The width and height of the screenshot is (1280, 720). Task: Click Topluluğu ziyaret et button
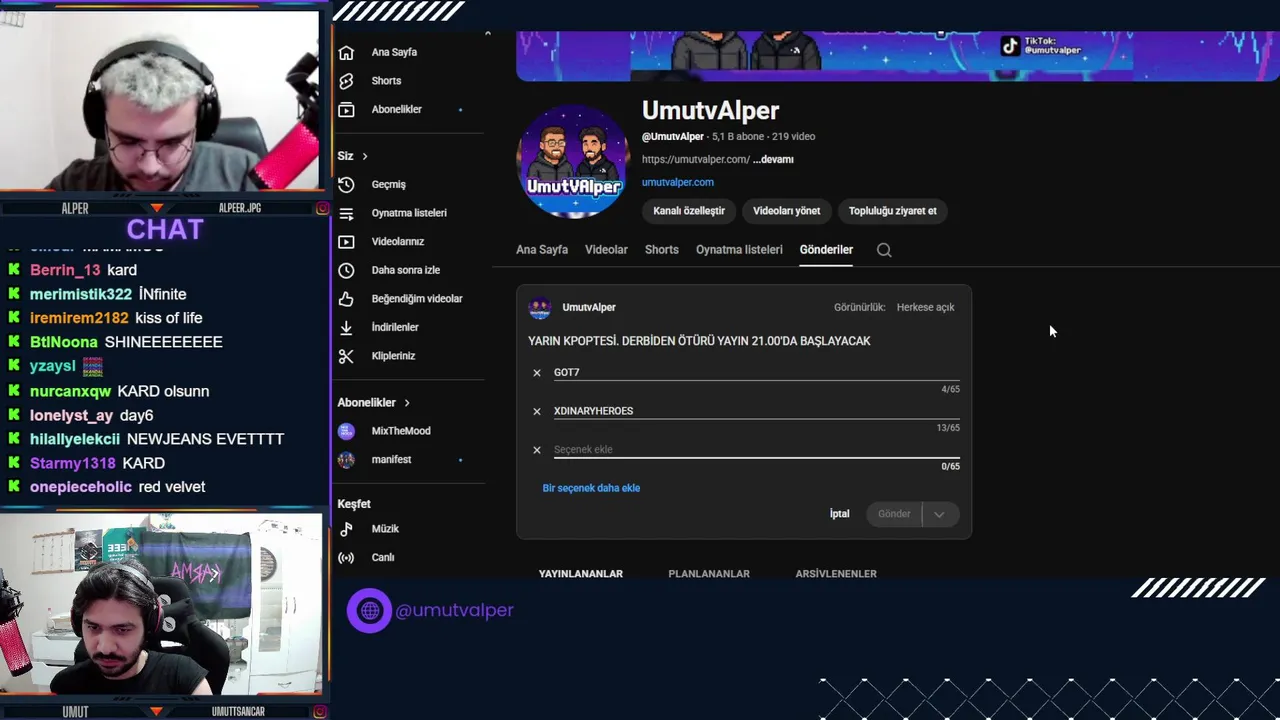point(893,211)
